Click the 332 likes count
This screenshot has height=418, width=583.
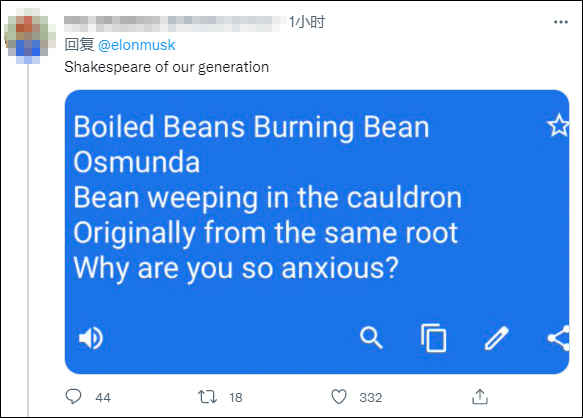pyautogui.click(x=371, y=398)
